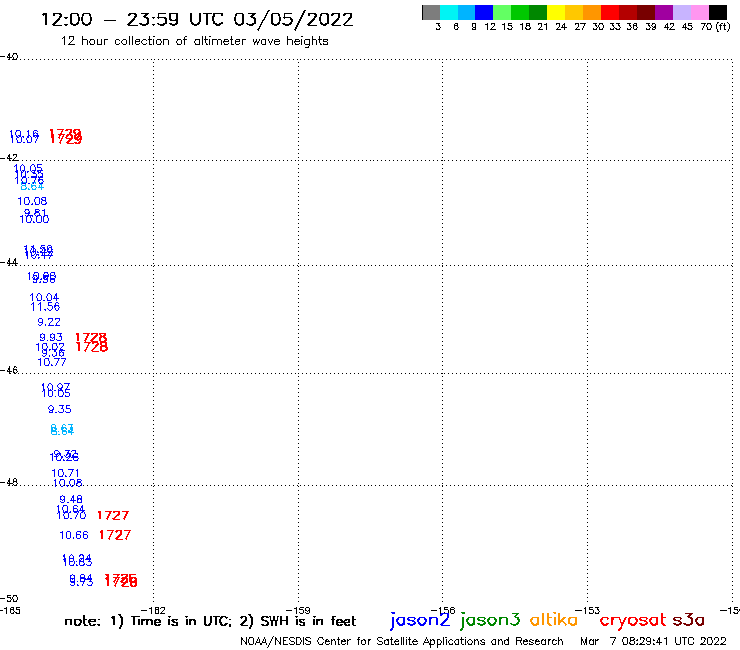Select the yellow 24 ft legend swatch
740x650 pixels.
pyautogui.click(x=555, y=13)
